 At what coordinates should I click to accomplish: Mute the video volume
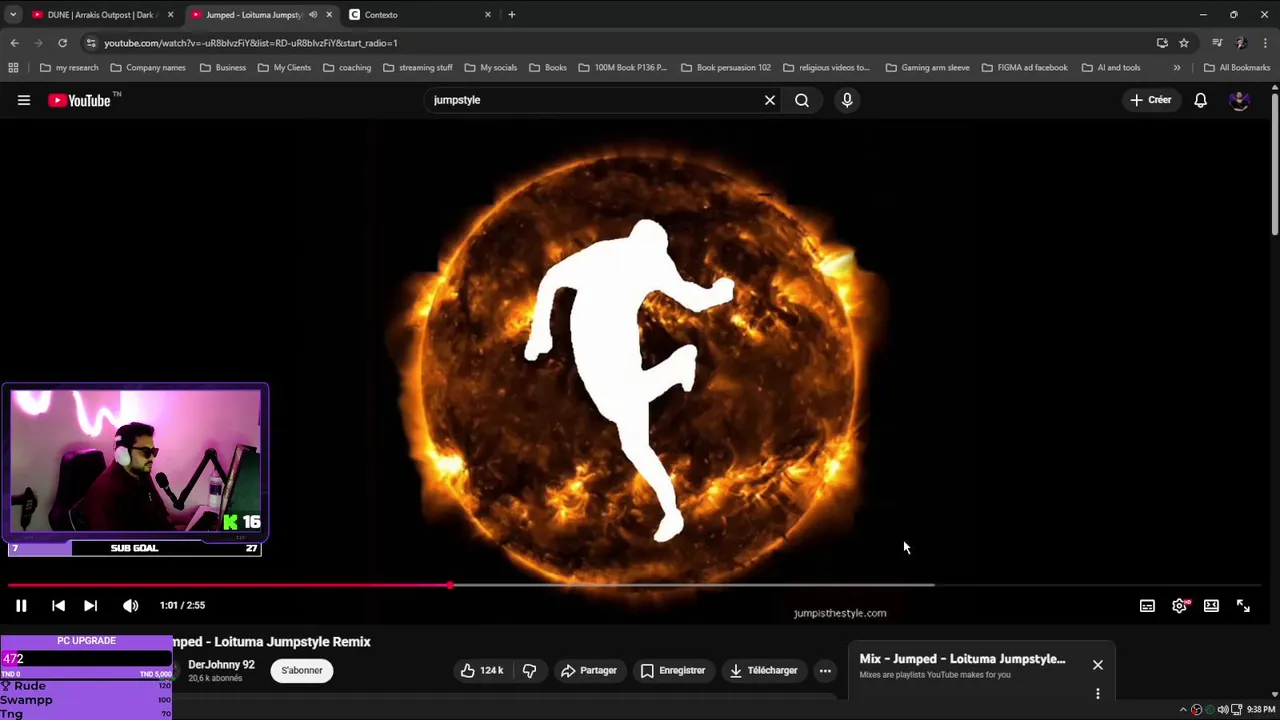pyautogui.click(x=130, y=605)
